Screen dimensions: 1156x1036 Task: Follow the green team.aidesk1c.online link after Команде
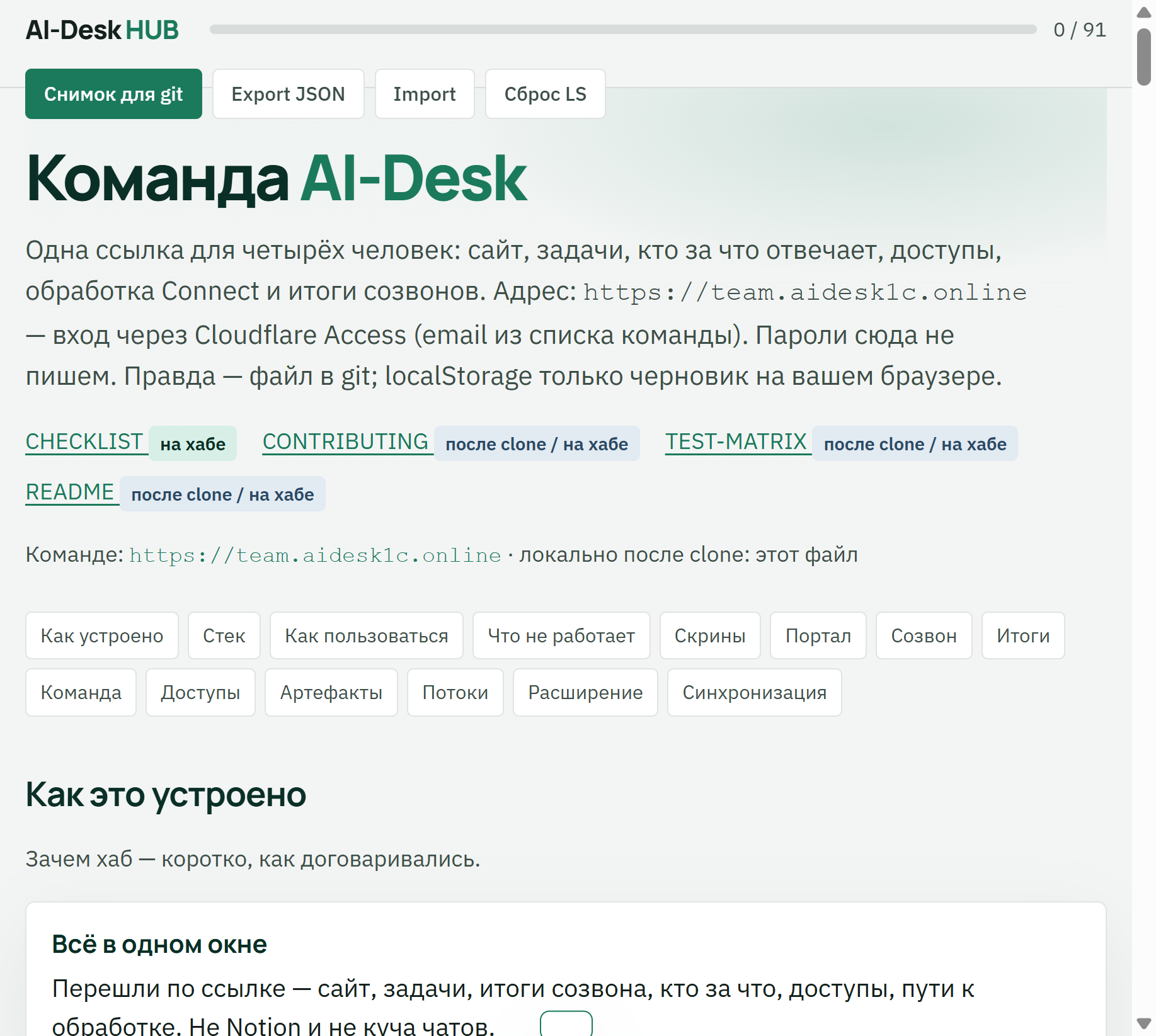[315, 555]
